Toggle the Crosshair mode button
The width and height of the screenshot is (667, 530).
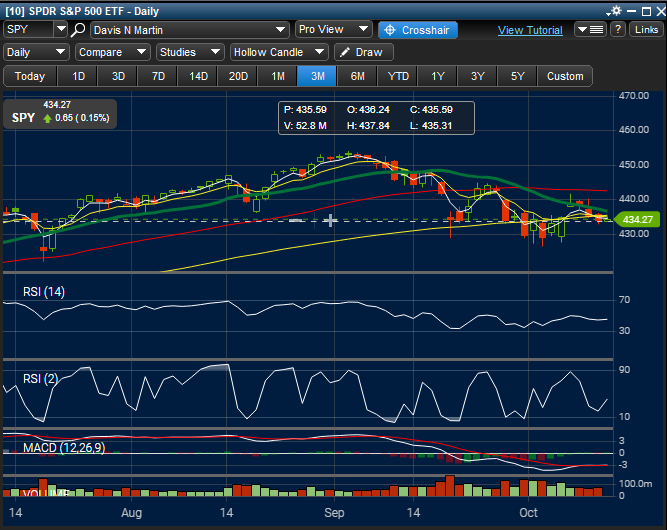(418, 30)
